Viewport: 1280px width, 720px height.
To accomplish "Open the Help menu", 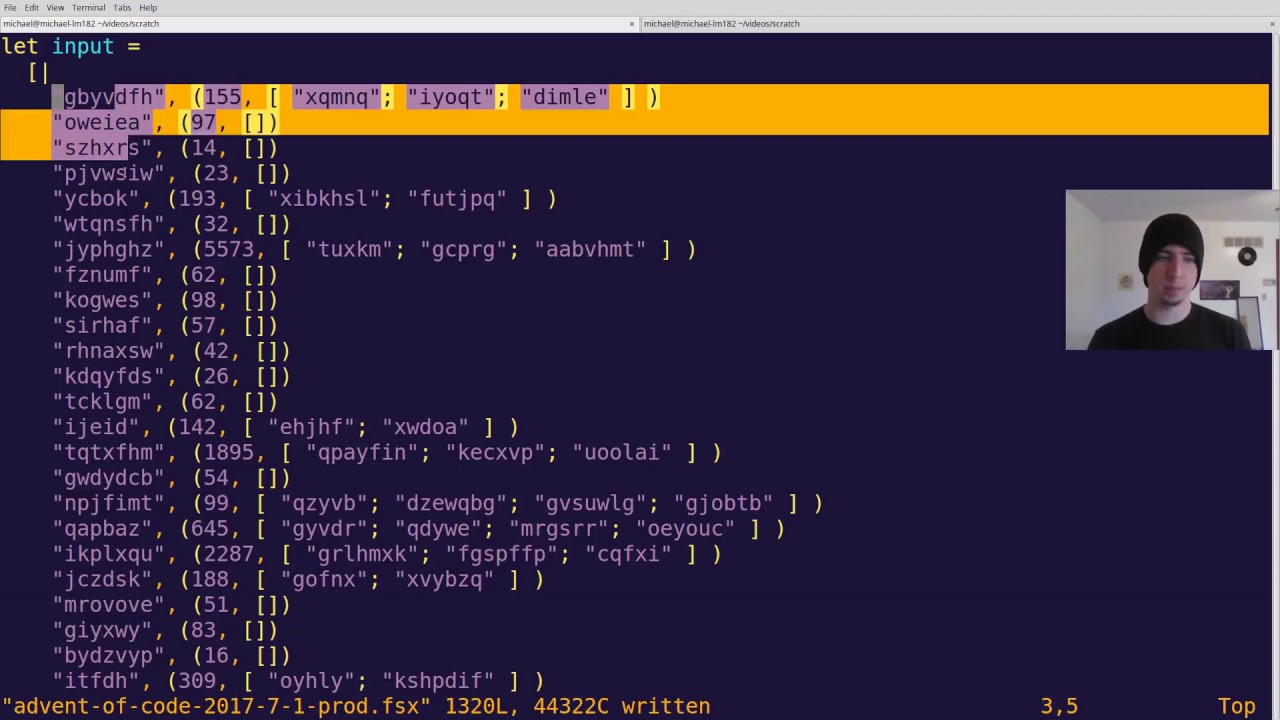I will (148, 7).
